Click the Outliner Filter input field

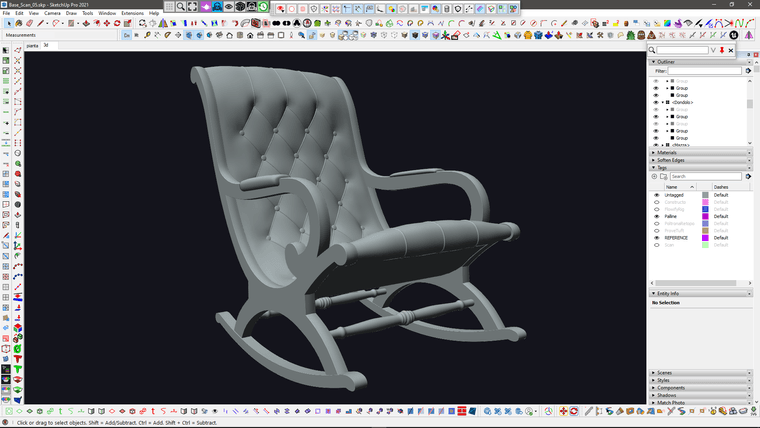coord(705,71)
